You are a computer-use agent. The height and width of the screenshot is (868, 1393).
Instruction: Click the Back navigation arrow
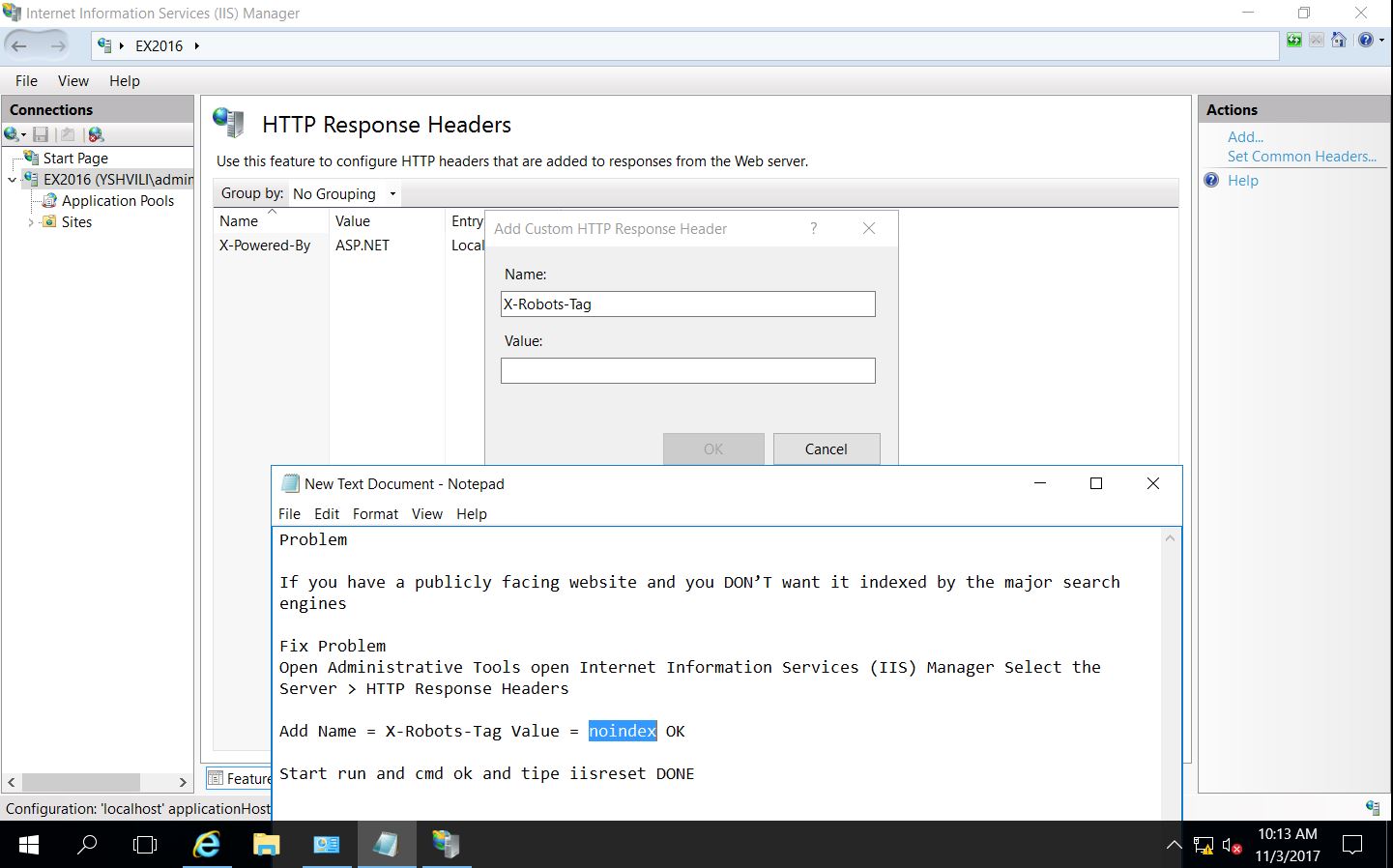coord(19,45)
